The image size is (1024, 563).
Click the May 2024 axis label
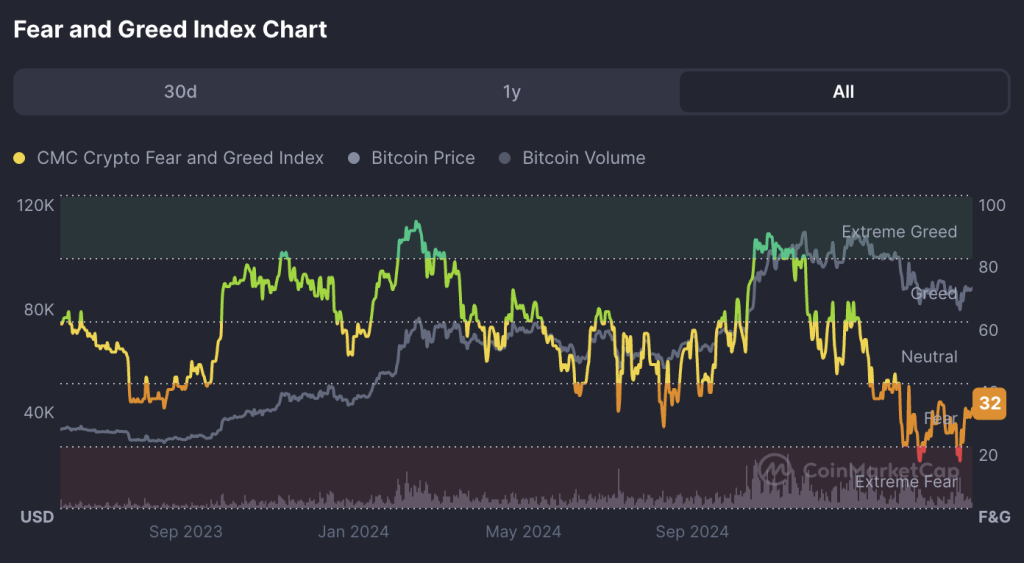[523, 532]
